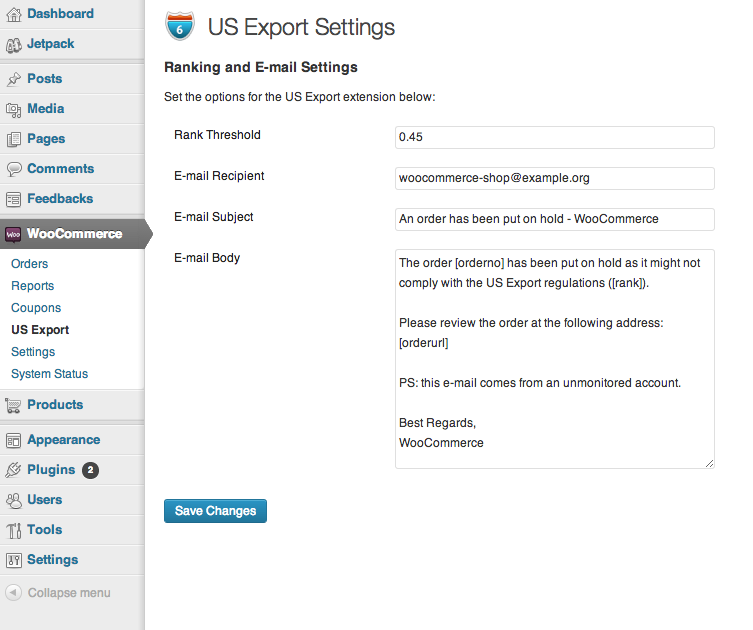This screenshot has height=630, width=753.
Task: Click the Products cart icon
Action: 13,405
